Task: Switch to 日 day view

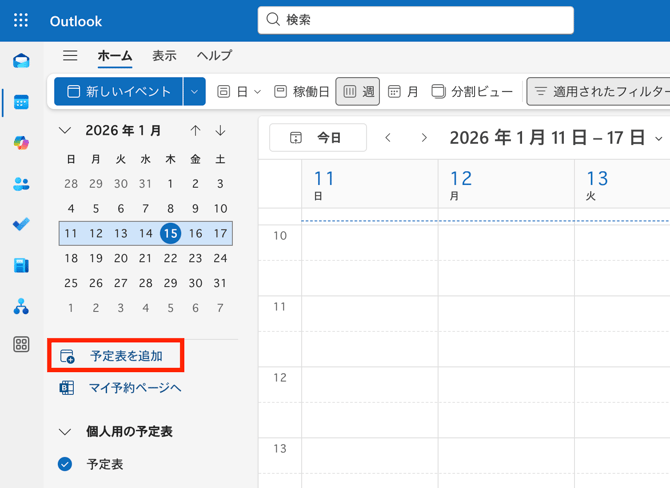Action: (x=233, y=91)
